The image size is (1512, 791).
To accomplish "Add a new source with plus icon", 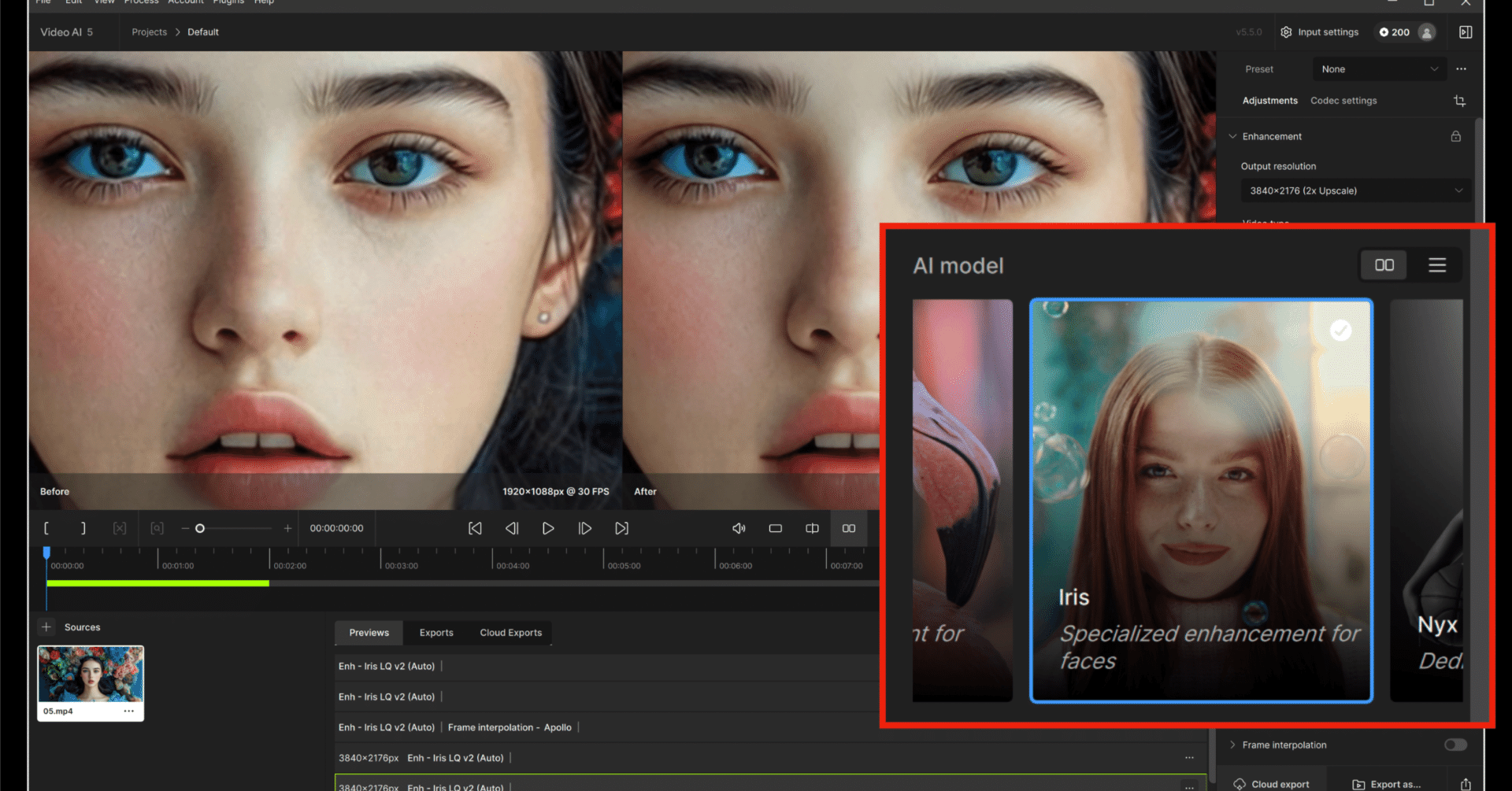I will point(46,627).
